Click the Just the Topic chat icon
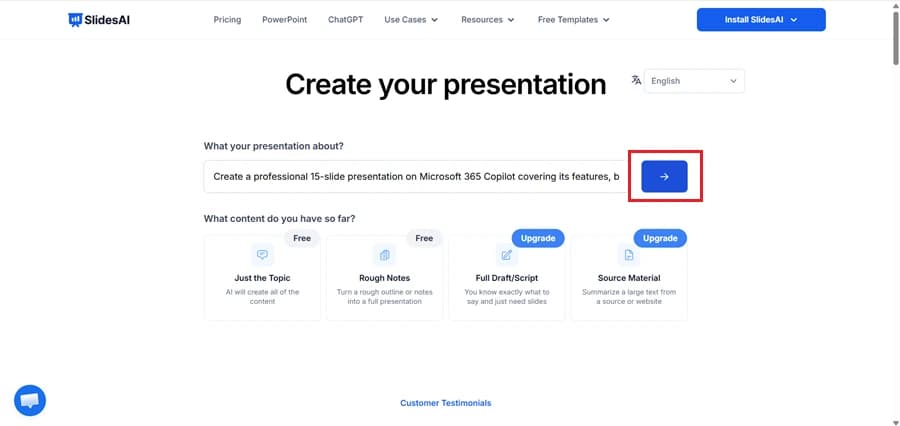 [262, 255]
